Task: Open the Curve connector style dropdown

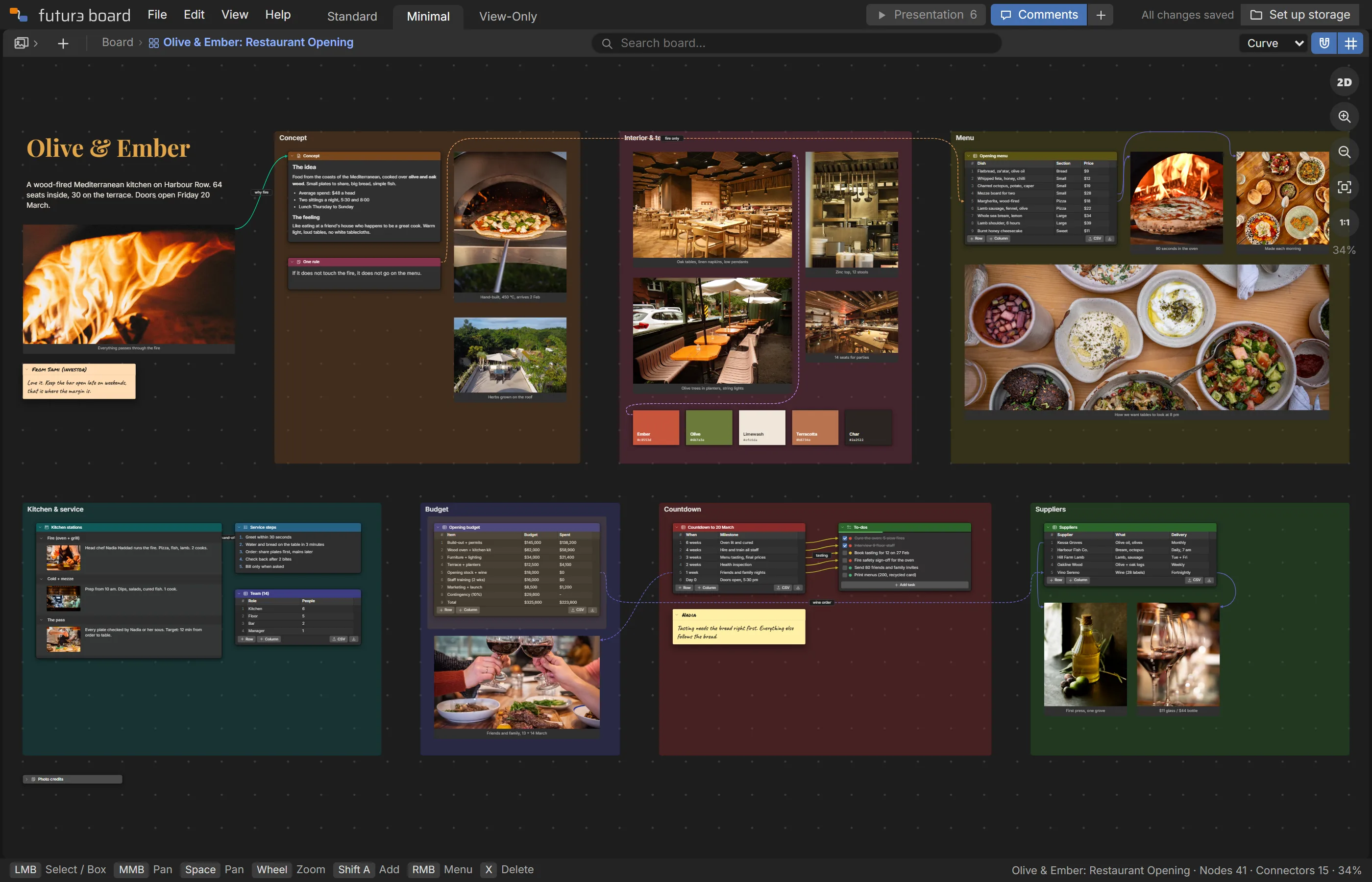Action: pos(1274,43)
